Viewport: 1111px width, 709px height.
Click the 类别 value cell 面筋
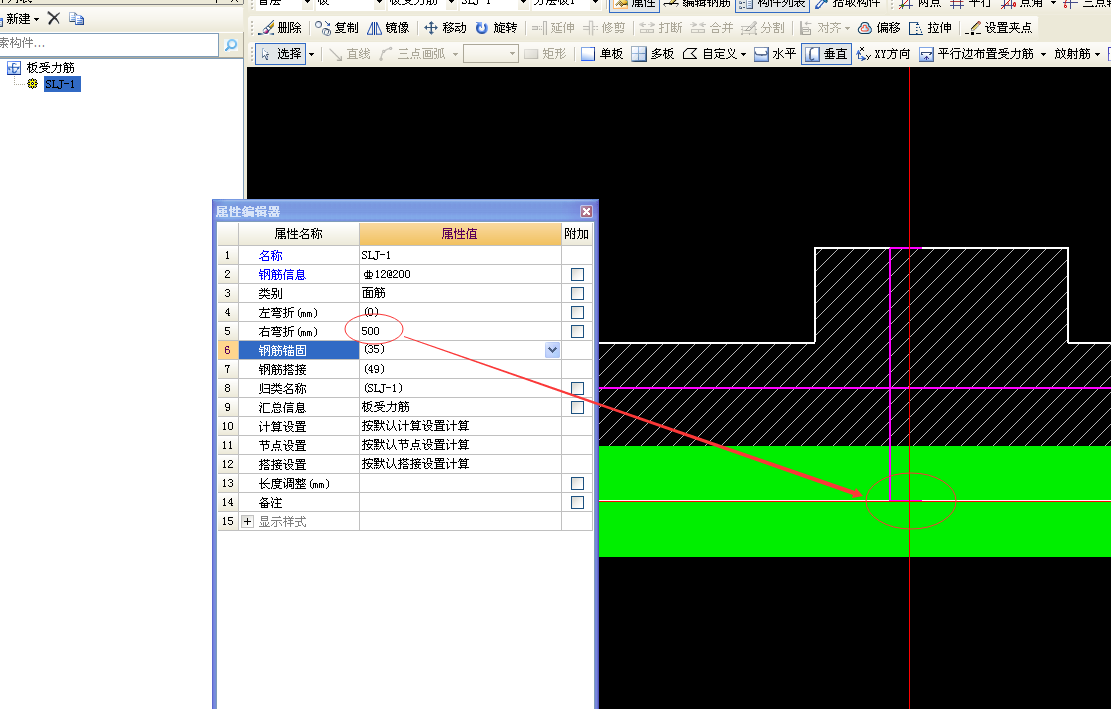click(460, 293)
